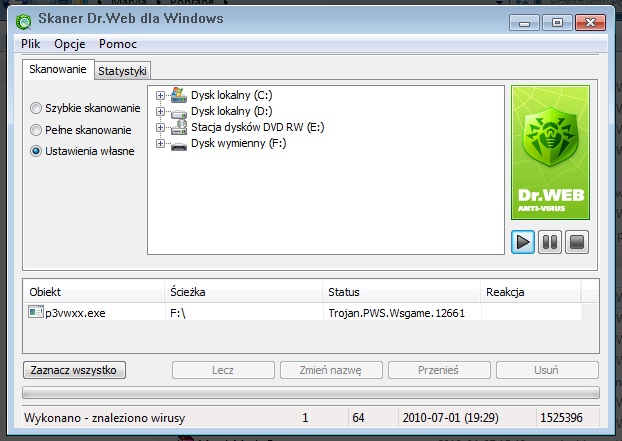Sort results by Obiekt column header
The height and width of the screenshot is (441, 622).
[94, 292]
